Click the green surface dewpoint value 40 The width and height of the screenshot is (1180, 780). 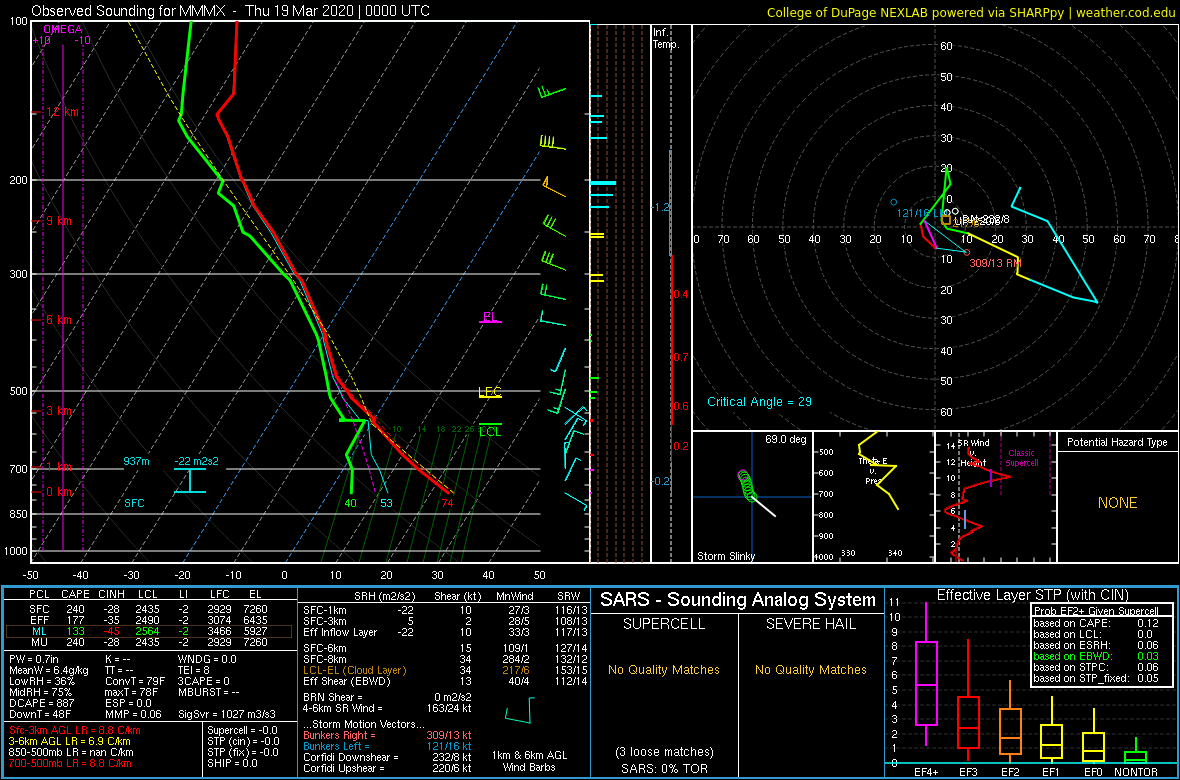(x=351, y=503)
